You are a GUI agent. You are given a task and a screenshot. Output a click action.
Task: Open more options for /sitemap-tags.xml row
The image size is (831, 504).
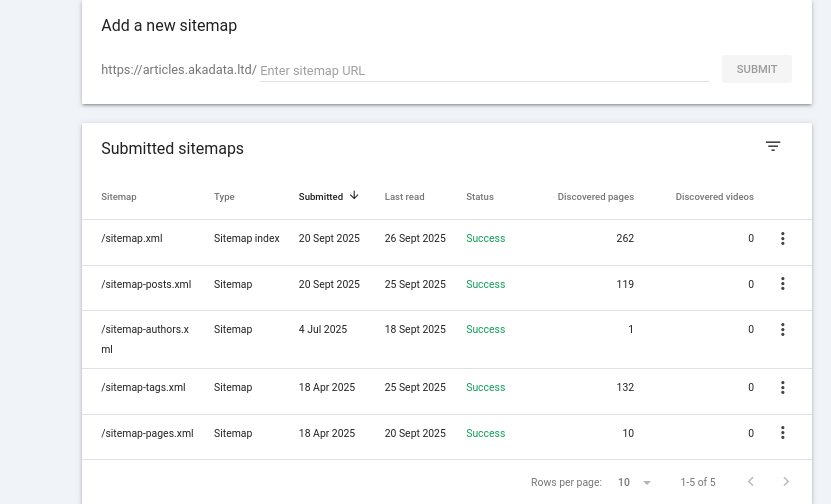pos(782,387)
